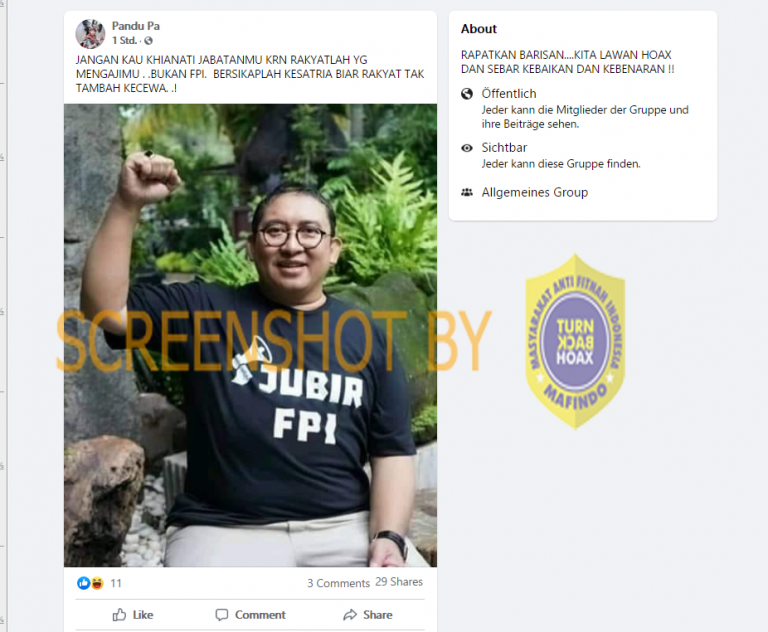
Task: Open the Jubir FPI t-shirt photo
Action: [x=250, y=335]
